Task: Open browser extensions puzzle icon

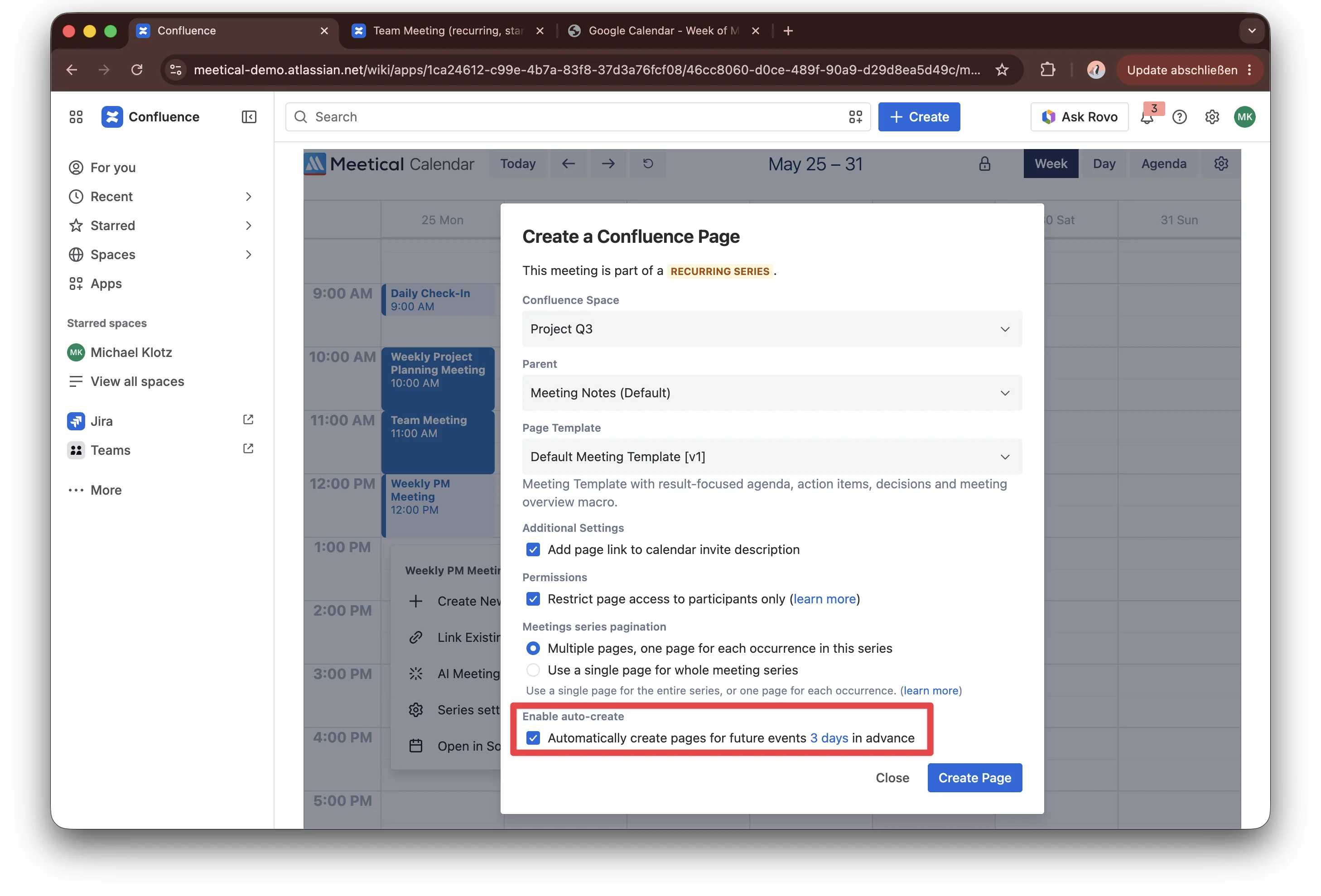Action: [1047, 70]
